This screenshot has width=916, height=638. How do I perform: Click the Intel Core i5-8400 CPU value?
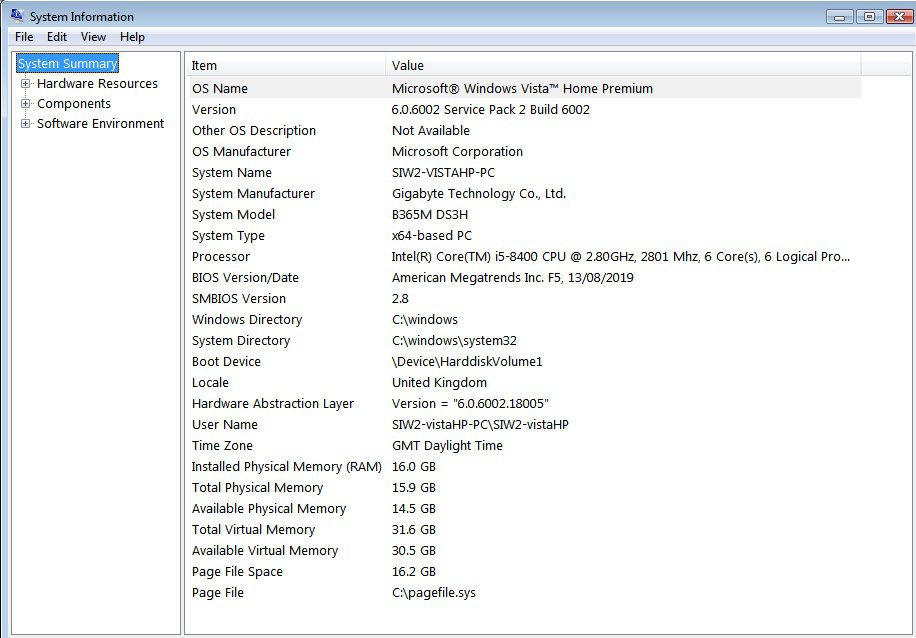click(x=620, y=256)
